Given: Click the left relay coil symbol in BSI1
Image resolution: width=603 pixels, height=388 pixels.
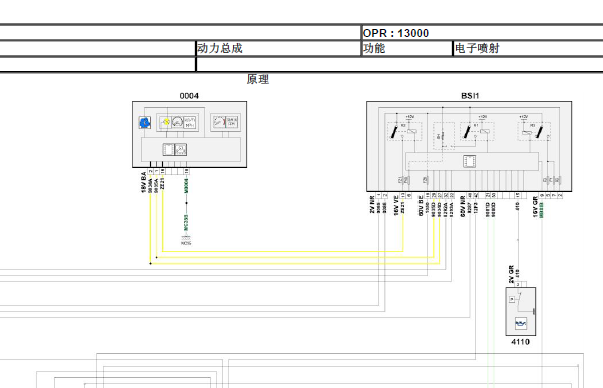Looking at the screenshot, I should point(412,132).
